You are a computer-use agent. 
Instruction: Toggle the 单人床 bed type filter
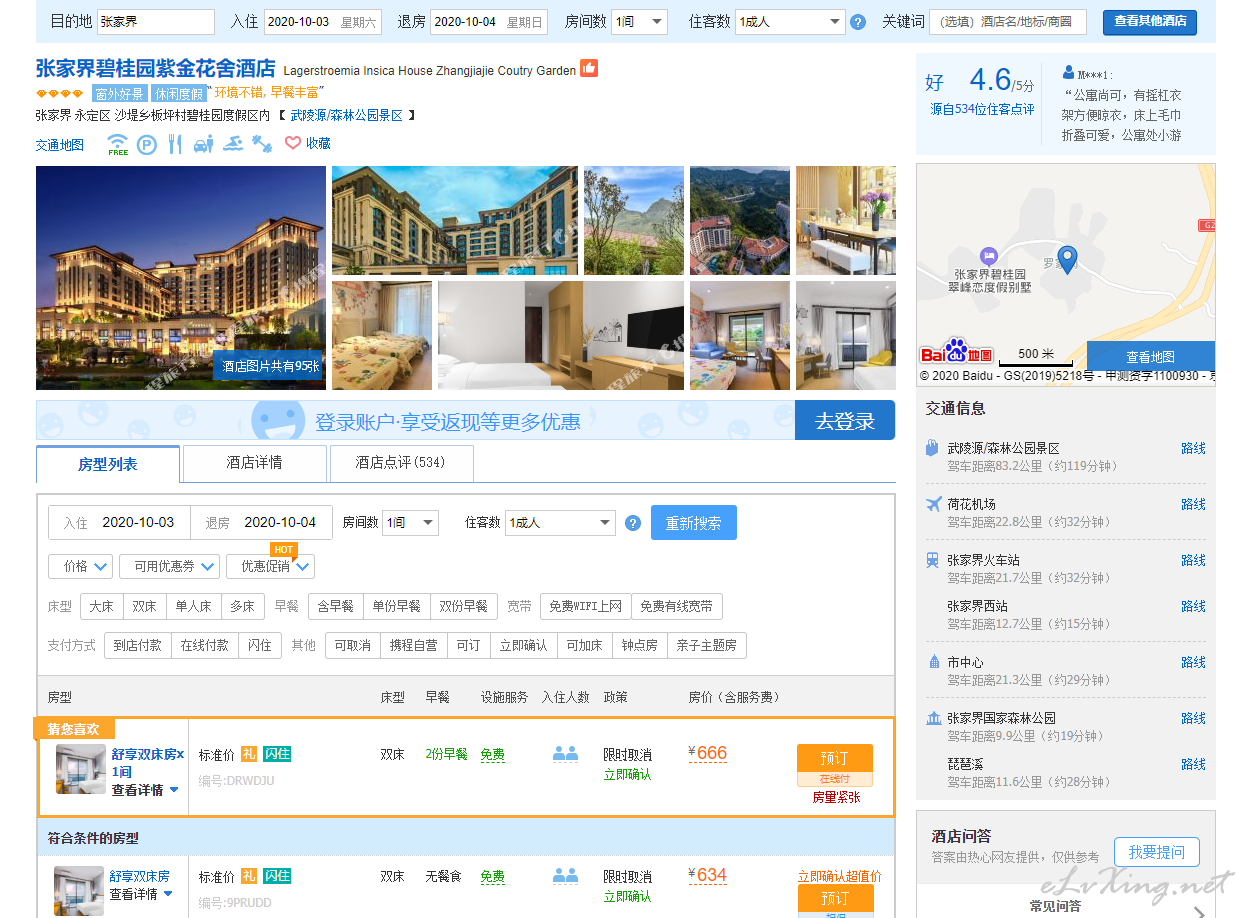(193, 606)
